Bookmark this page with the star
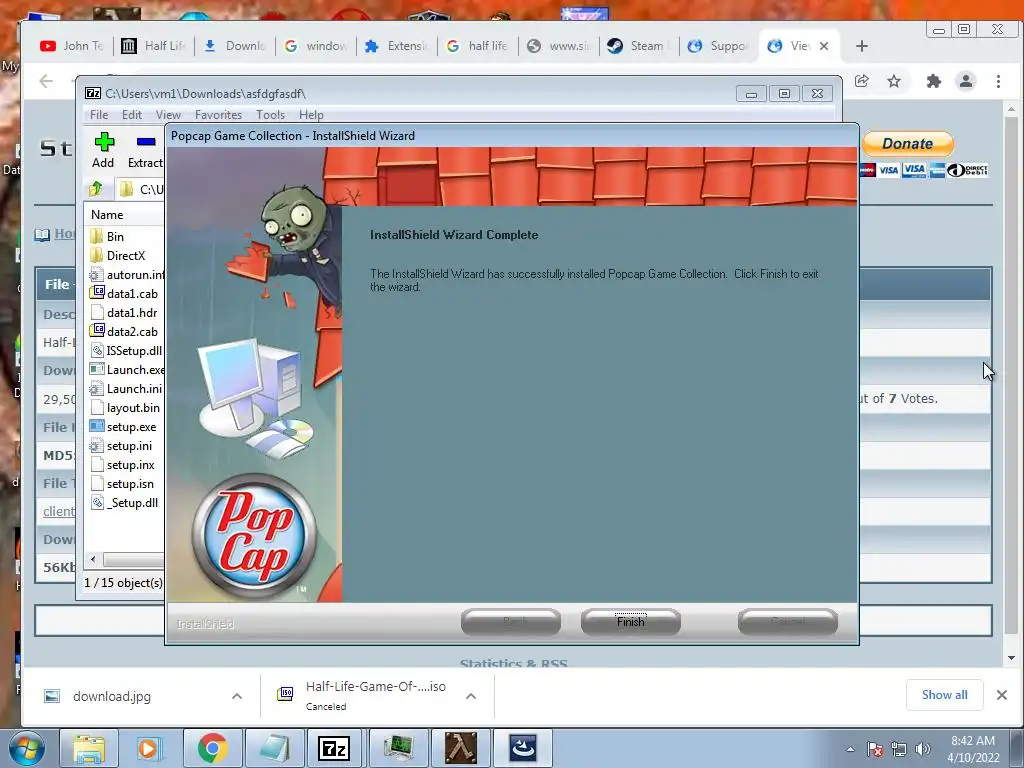The width and height of the screenshot is (1024, 768). pyautogui.click(x=894, y=81)
